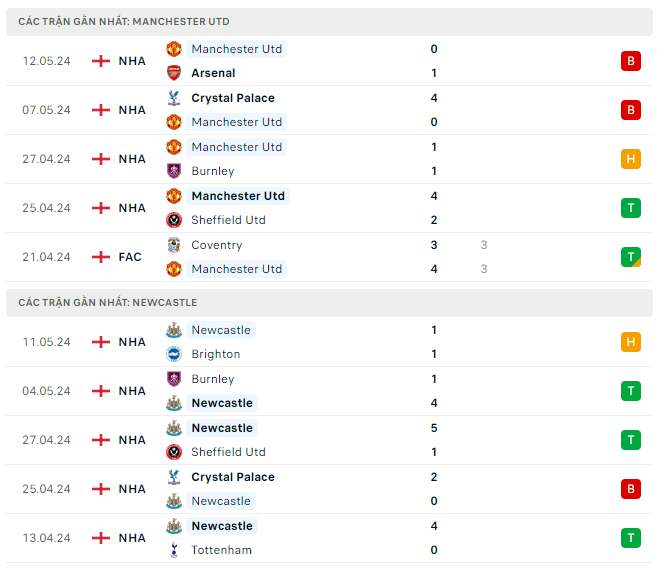This screenshot has width=660, height=573.
Task: Click the Arsenal club crest
Action: click(x=174, y=73)
